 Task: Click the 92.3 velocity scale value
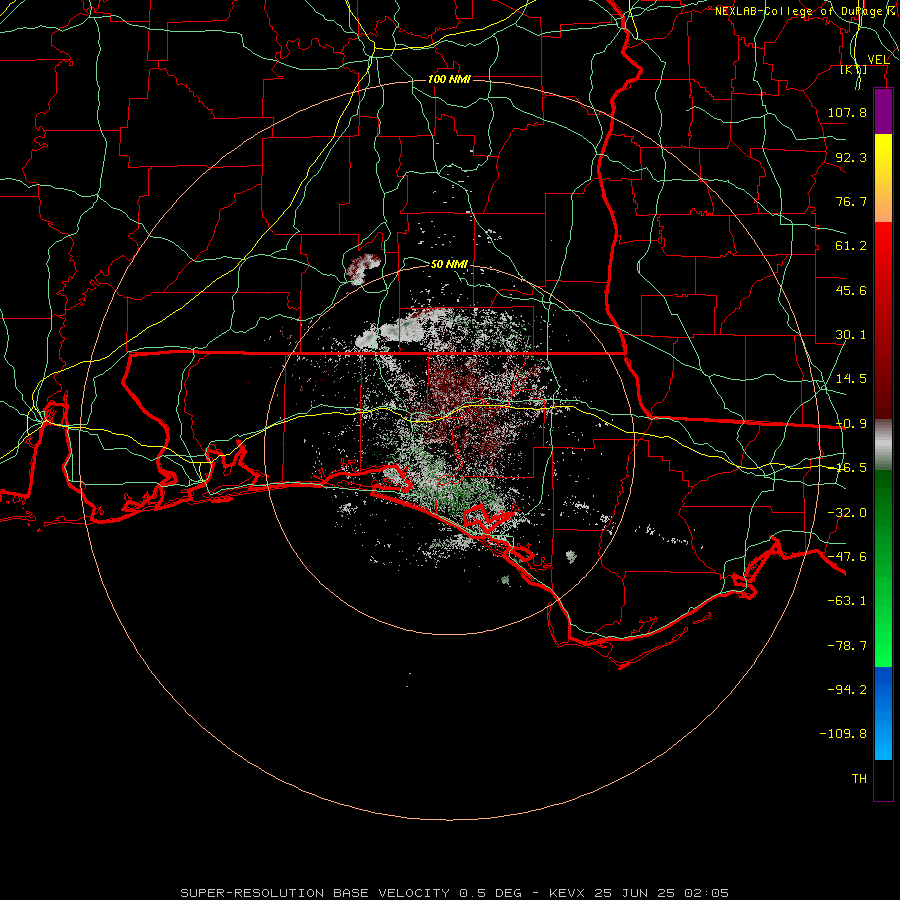click(851, 157)
